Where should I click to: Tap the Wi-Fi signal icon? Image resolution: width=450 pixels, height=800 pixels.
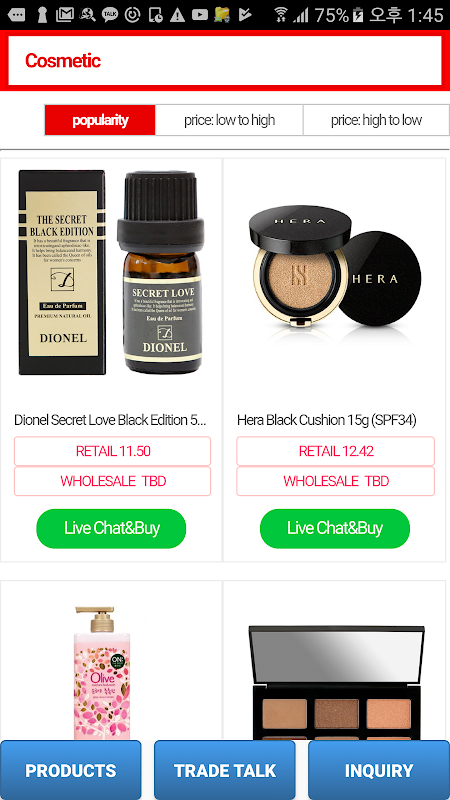[281, 15]
